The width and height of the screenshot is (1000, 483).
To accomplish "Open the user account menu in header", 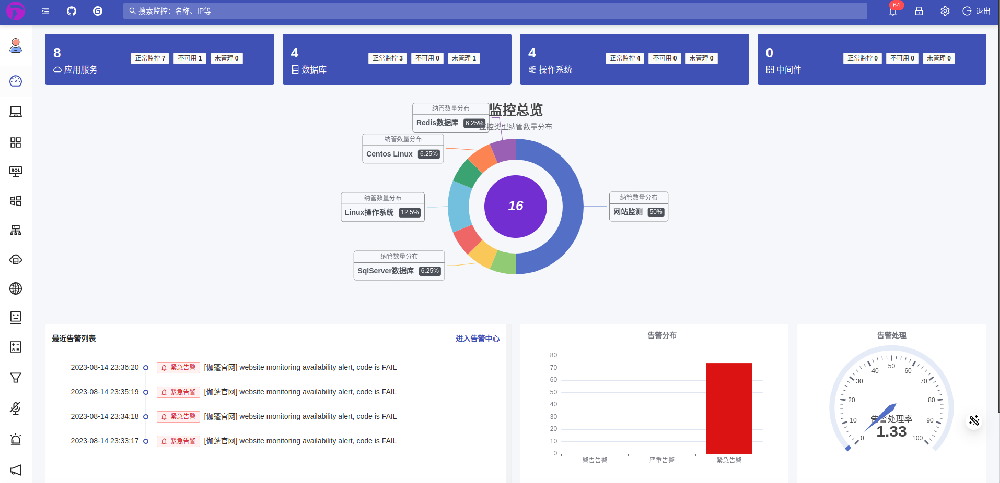I will point(974,11).
